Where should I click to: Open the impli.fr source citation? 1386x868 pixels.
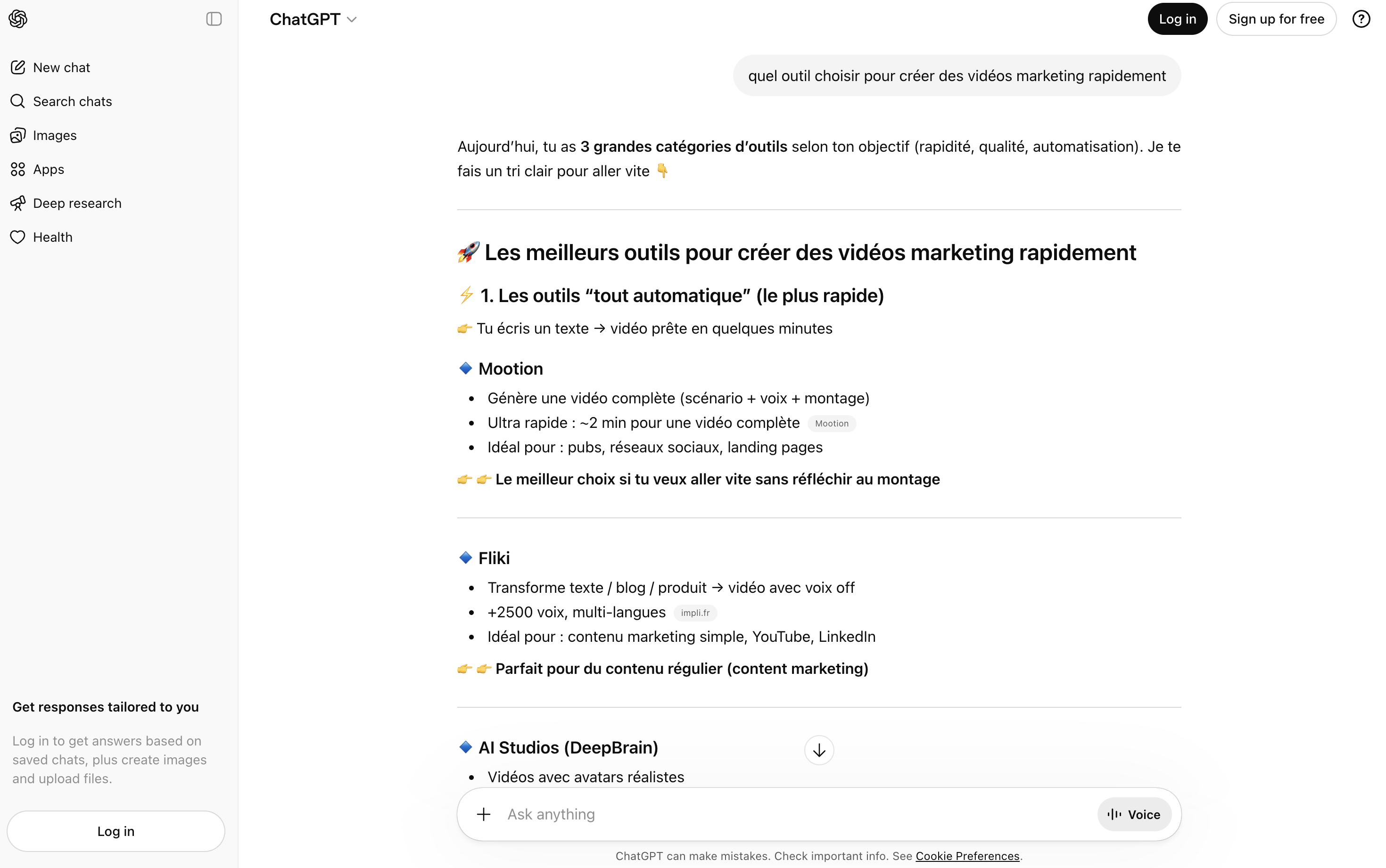pyautogui.click(x=695, y=613)
